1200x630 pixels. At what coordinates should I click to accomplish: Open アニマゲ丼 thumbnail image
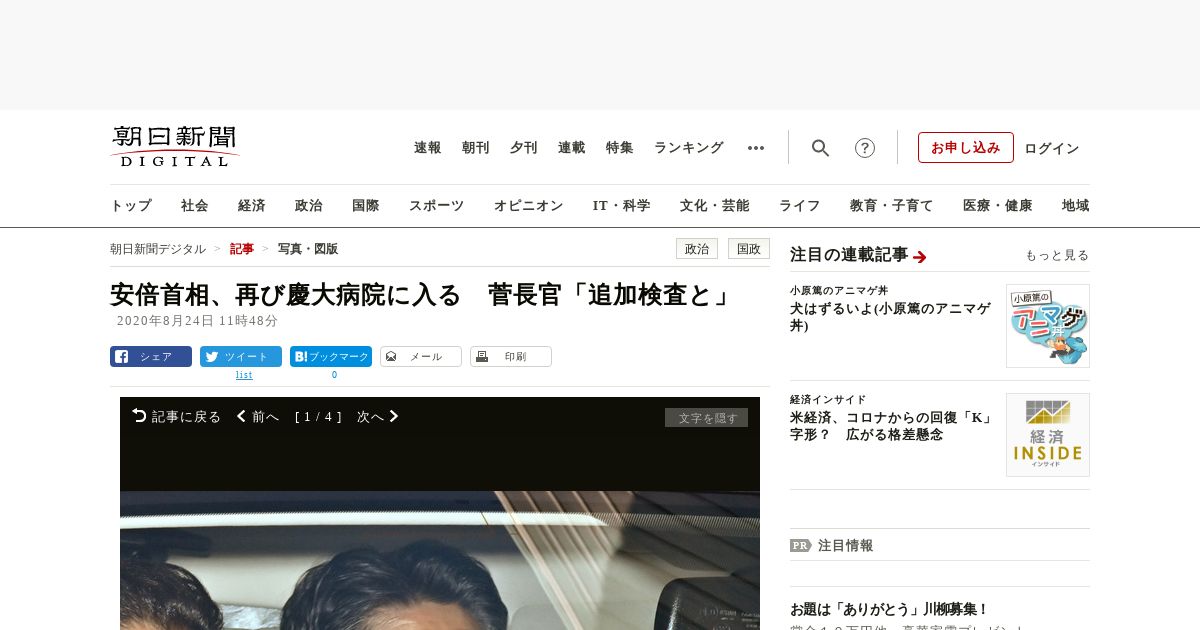[1048, 326]
